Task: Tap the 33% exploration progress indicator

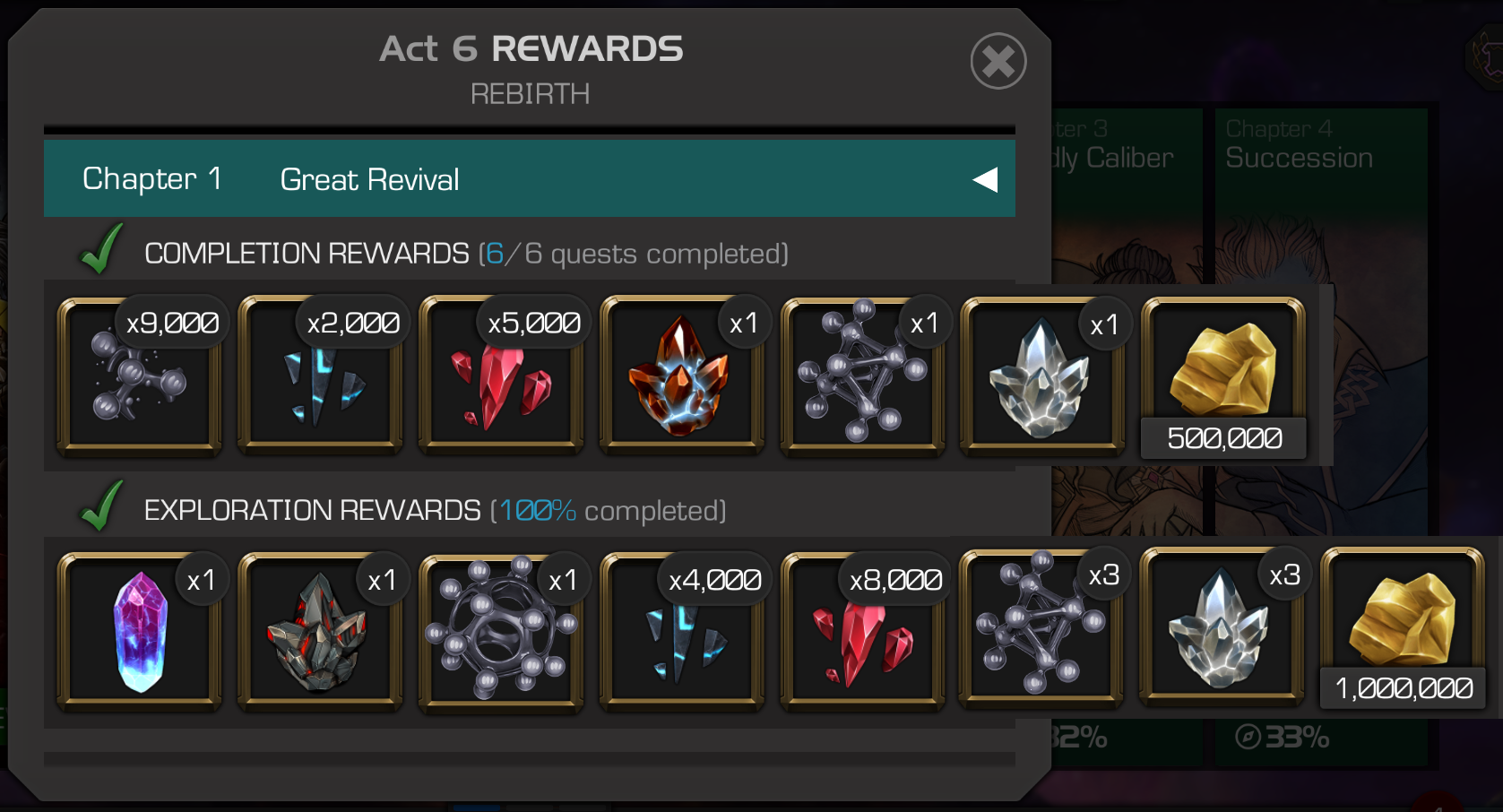Action: [x=1283, y=737]
